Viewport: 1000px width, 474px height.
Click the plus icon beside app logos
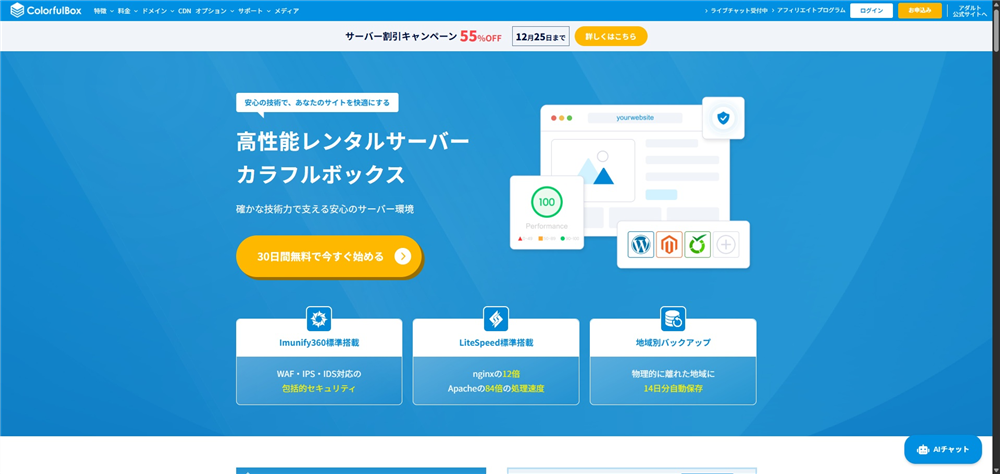pyautogui.click(x=726, y=244)
